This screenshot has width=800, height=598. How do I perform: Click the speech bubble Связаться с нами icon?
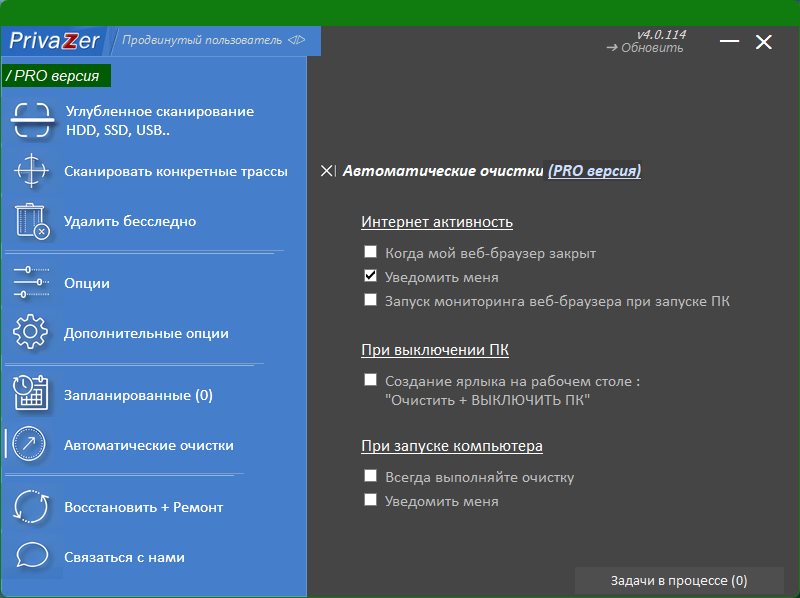click(31, 557)
